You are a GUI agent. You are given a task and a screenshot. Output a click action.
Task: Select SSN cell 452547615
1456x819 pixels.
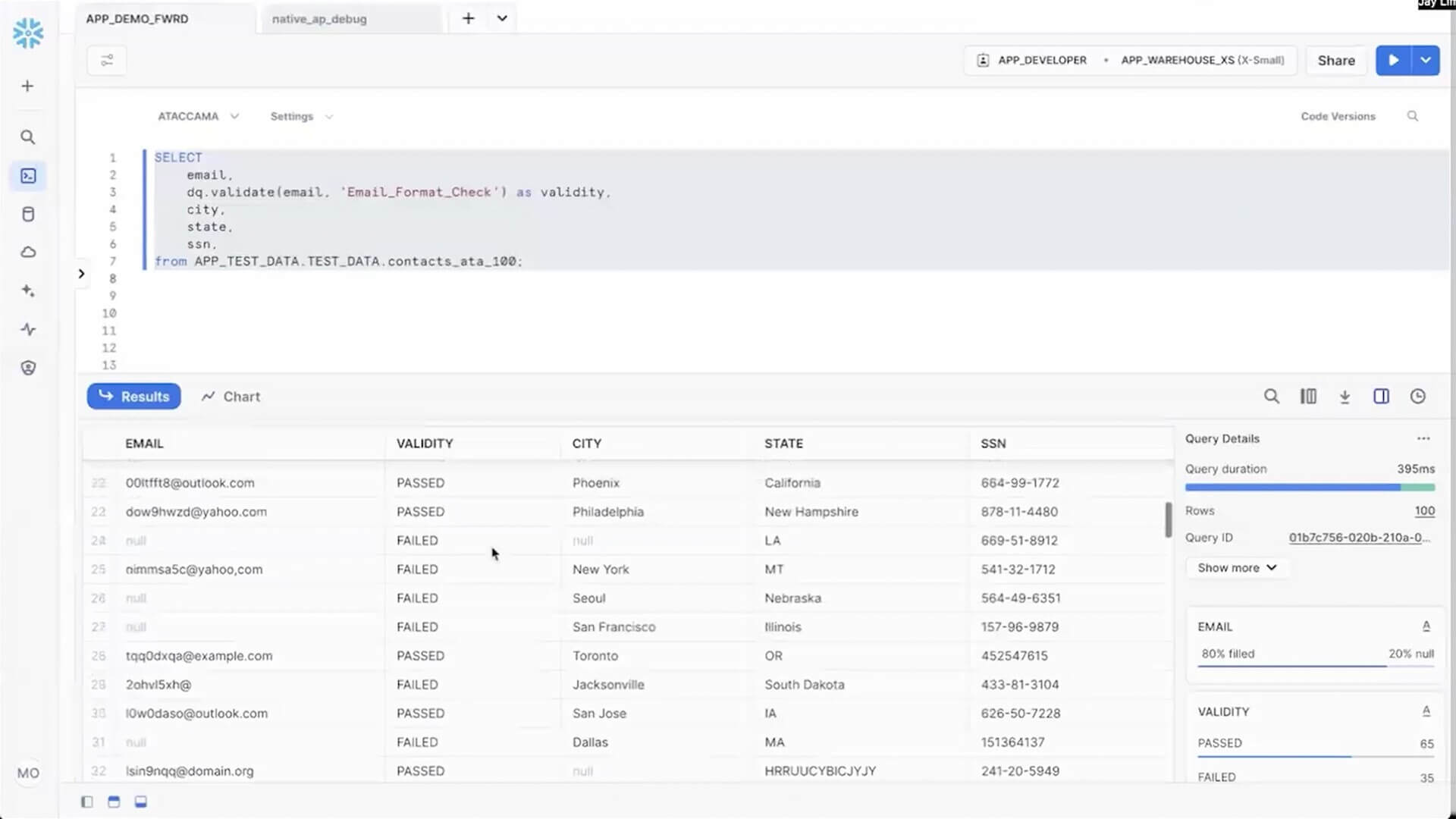point(1014,656)
